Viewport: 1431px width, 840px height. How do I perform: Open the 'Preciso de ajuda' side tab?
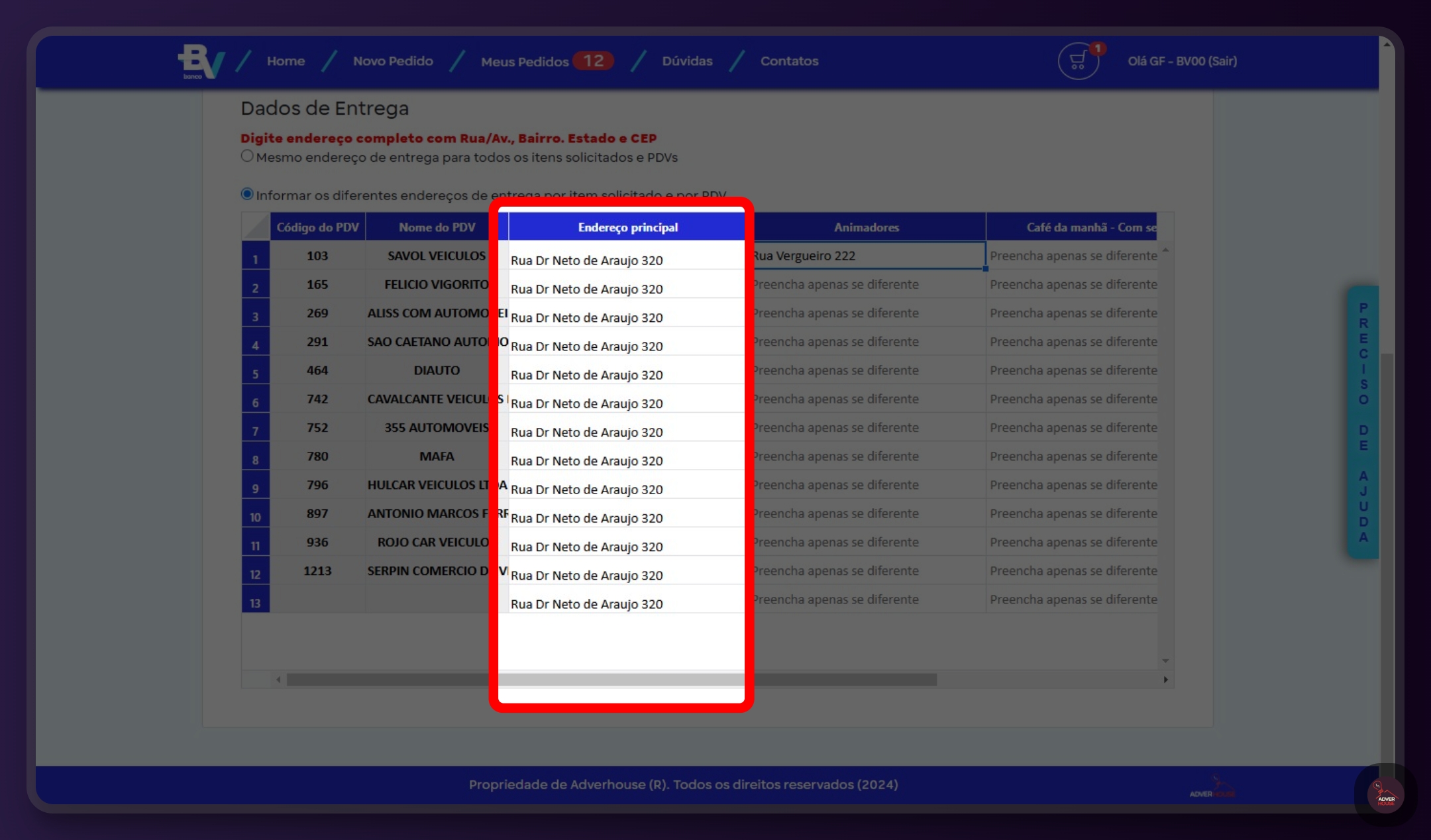pyautogui.click(x=1363, y=422)
